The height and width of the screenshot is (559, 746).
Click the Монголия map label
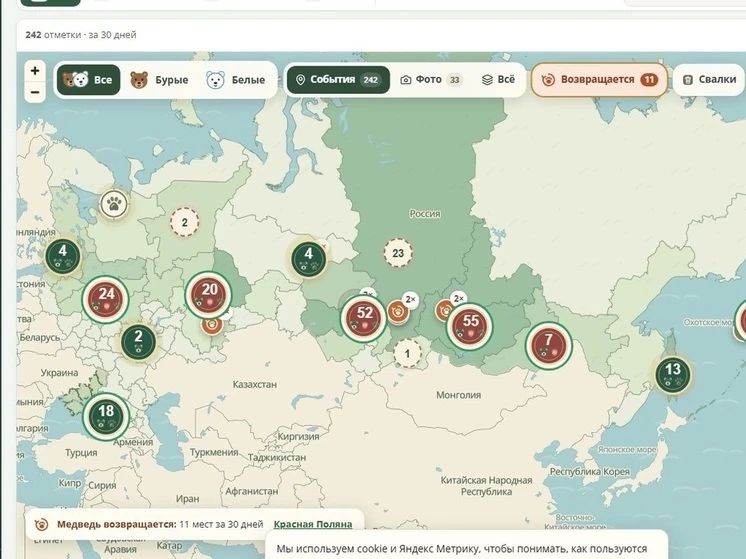tap(459, 395)
